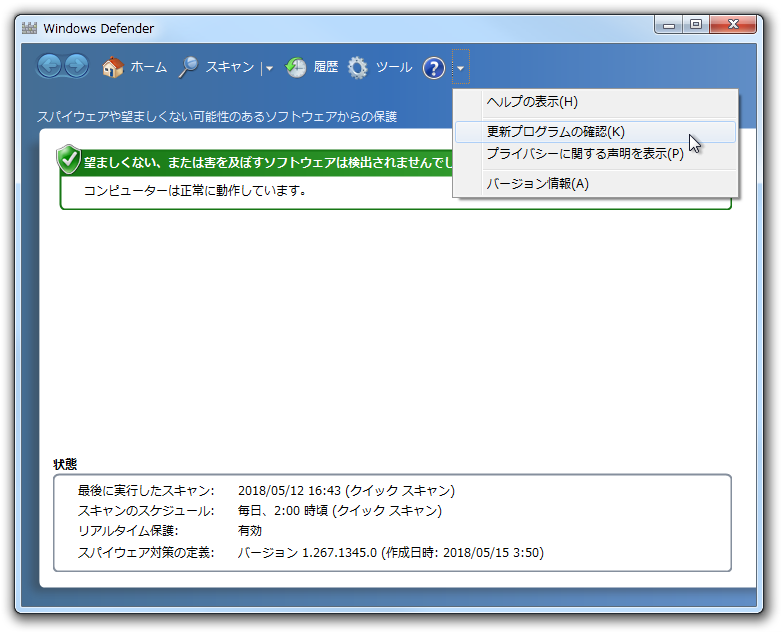Open the 履歴 toolbar label
The width and height of the screenshot is (782, 632).
(x=326, y=67)
